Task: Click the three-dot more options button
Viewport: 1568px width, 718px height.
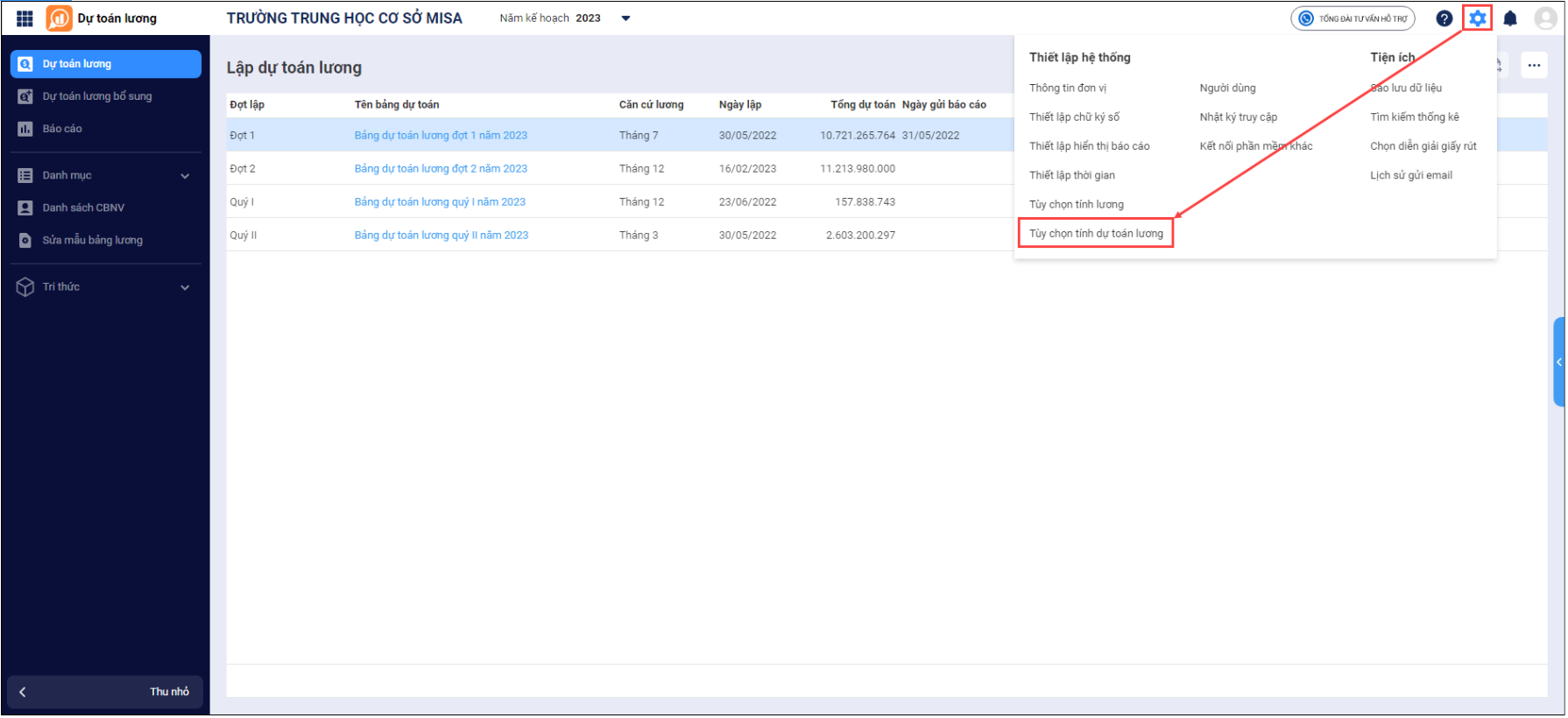Action: [1534, 65]
